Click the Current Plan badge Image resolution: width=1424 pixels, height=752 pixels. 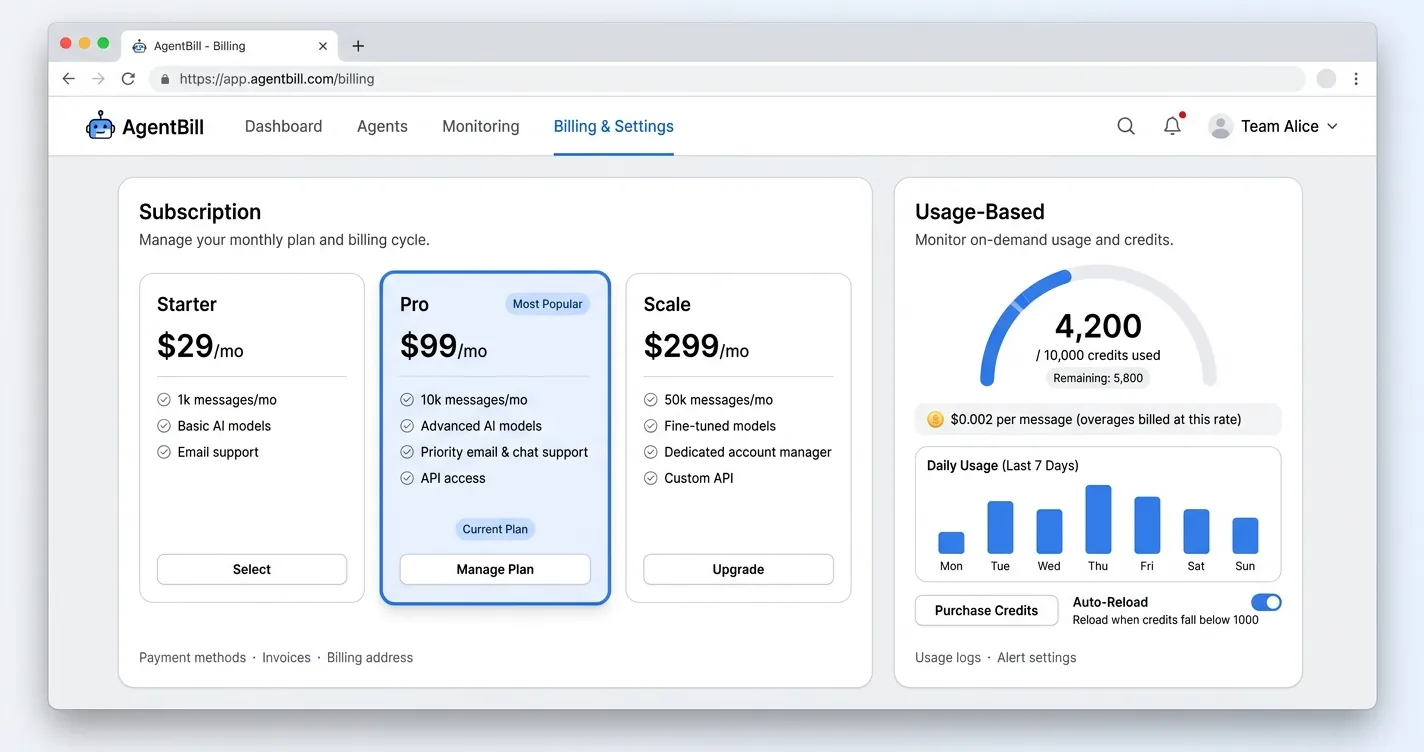pos(495,529)
